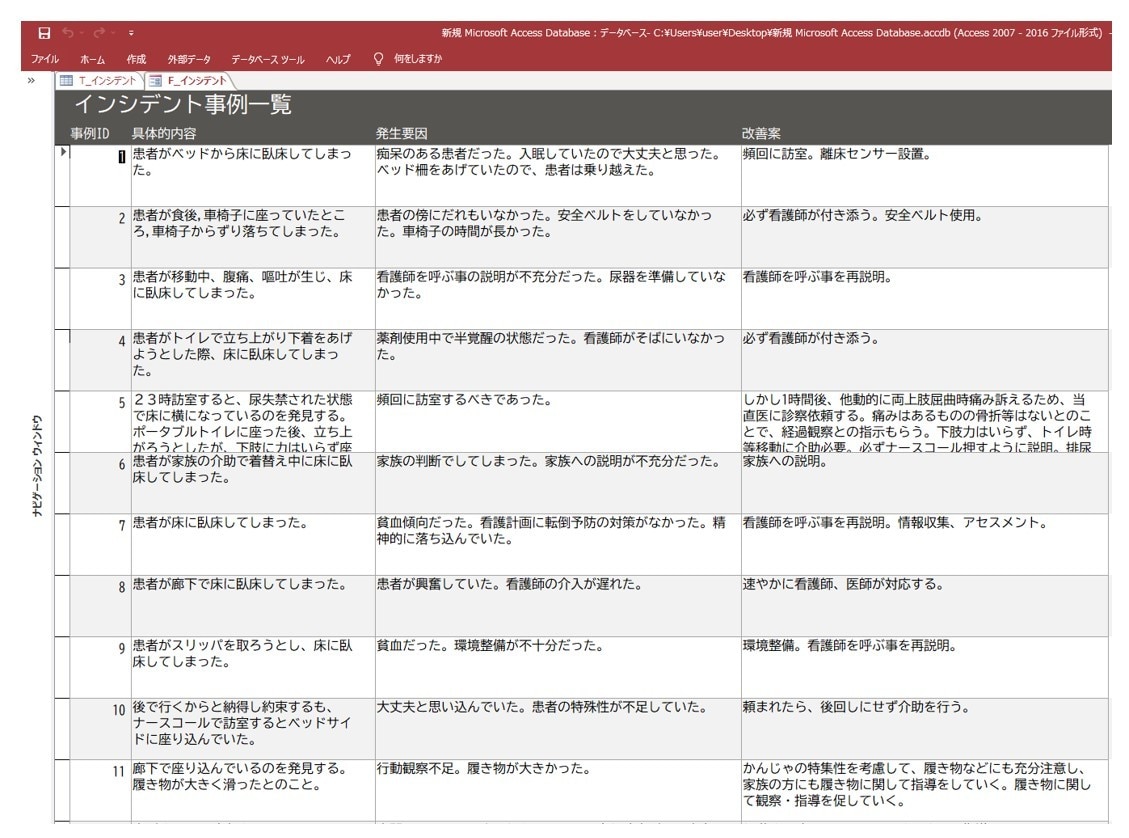Click 家族の判断でしてしまった cause field
Image resolution: width=1129 pixels, height=838 pixels.
[558, 483]
